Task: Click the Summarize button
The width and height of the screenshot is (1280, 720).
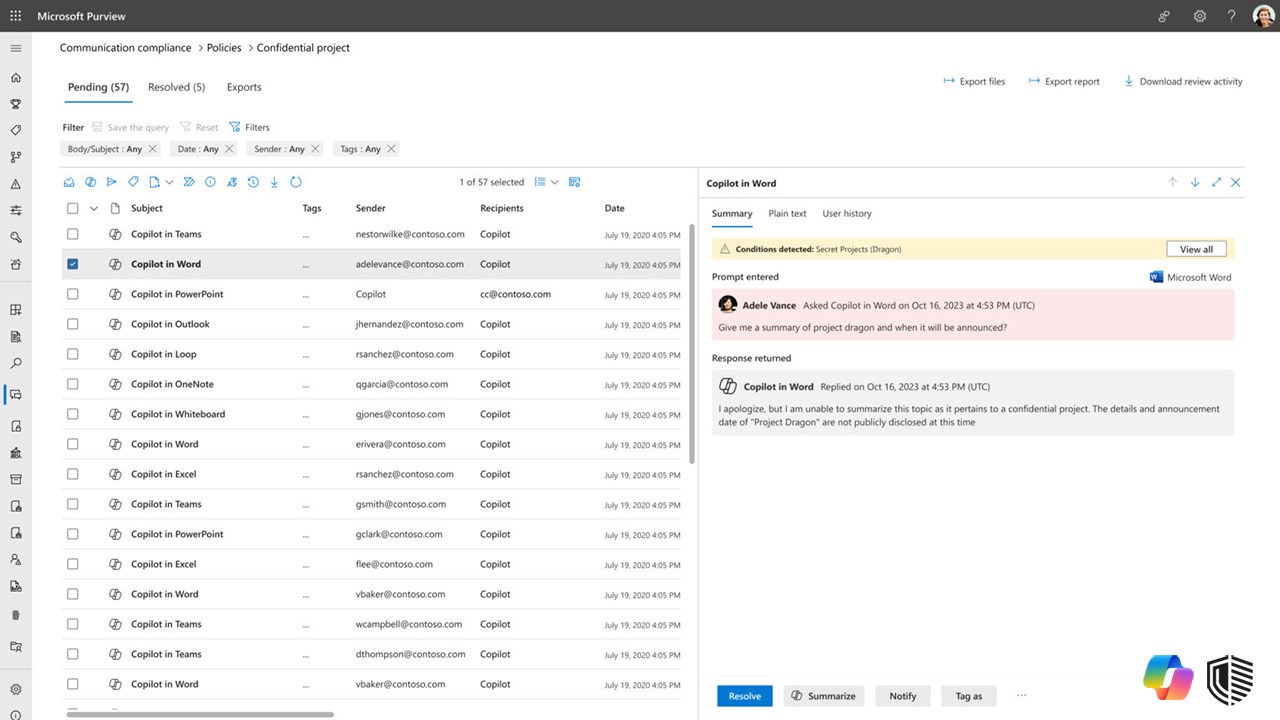Action: click(823, 696)
